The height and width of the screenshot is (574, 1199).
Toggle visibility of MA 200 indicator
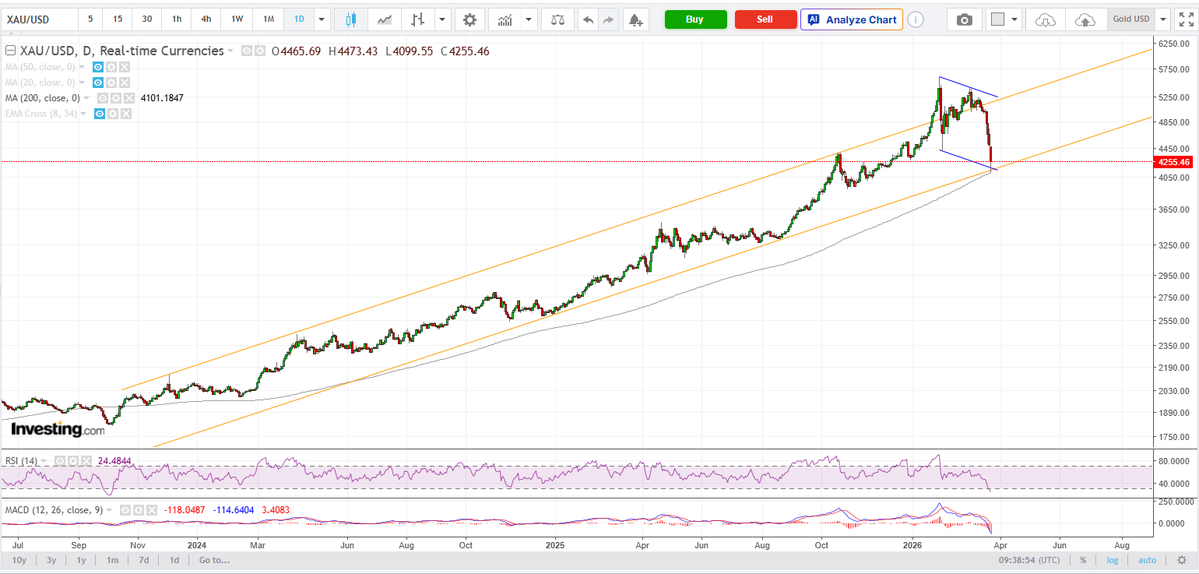102,98
